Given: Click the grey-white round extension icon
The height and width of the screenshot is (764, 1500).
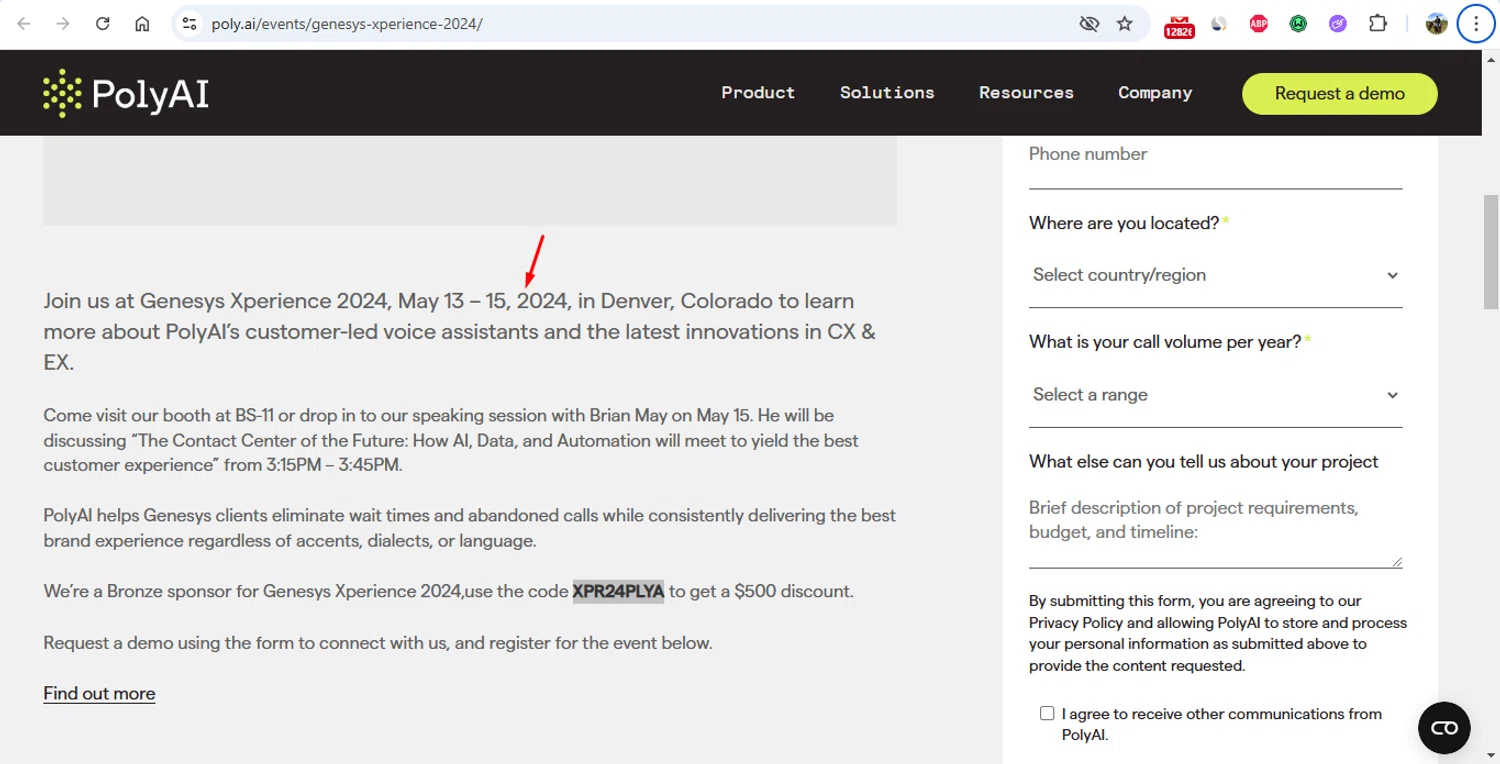Looking at the screenshot, I should [x=1219, y=24].
